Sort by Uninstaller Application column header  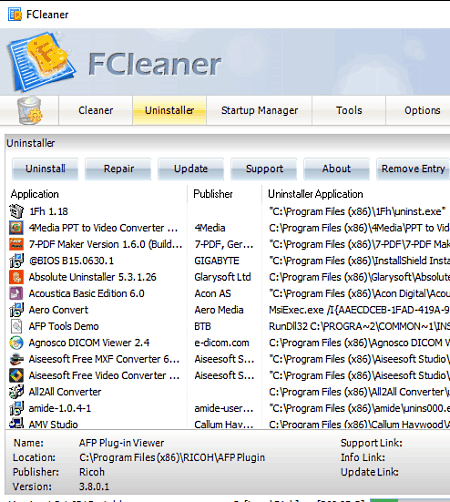click(x=316, y=194)
